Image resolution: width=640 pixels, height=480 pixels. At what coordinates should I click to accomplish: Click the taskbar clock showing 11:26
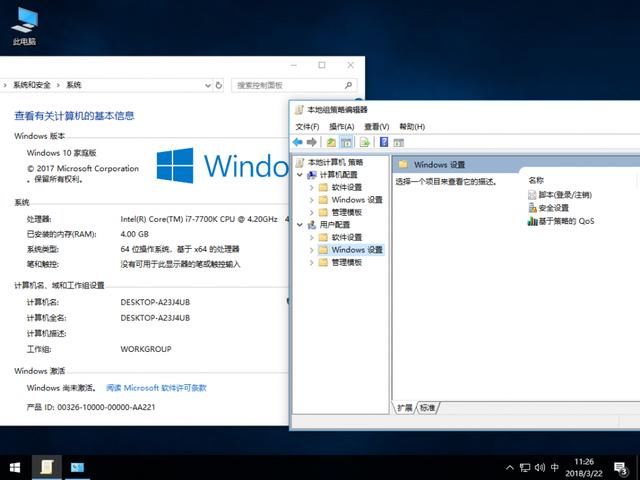coord(584,467)
